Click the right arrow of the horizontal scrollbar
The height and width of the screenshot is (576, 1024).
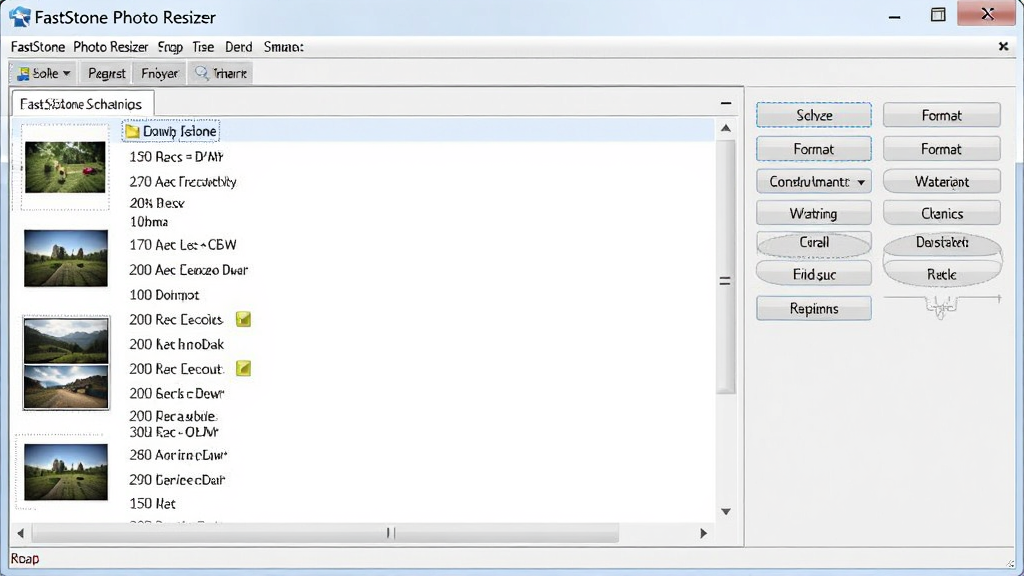pyautogui.click(x=703, y=534)
